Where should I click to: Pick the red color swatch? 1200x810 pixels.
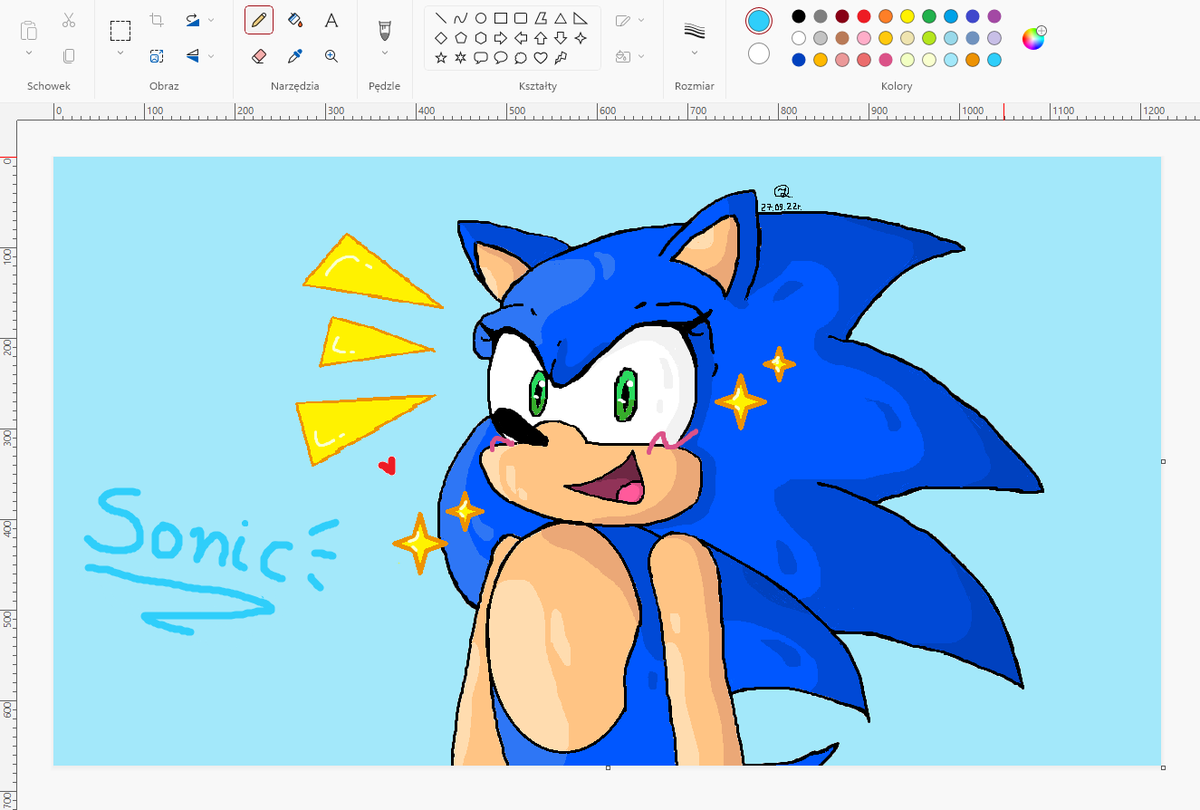[x=864, y=16]
